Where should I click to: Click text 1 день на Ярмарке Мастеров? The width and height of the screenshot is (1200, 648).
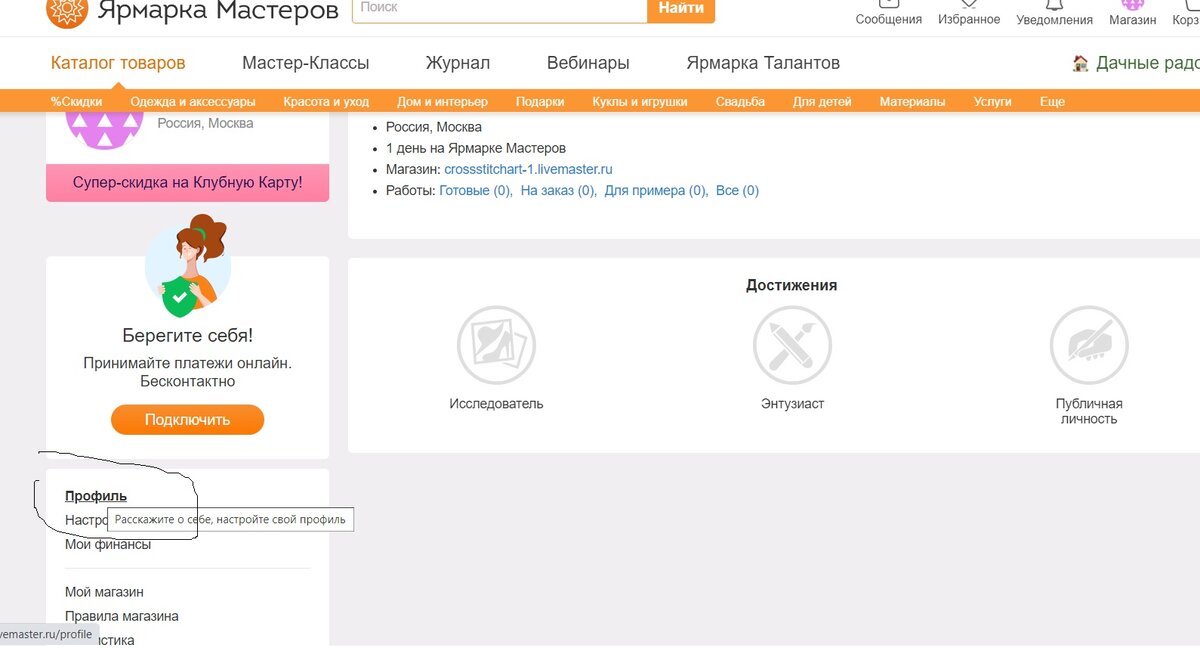[x=476, y=148]
